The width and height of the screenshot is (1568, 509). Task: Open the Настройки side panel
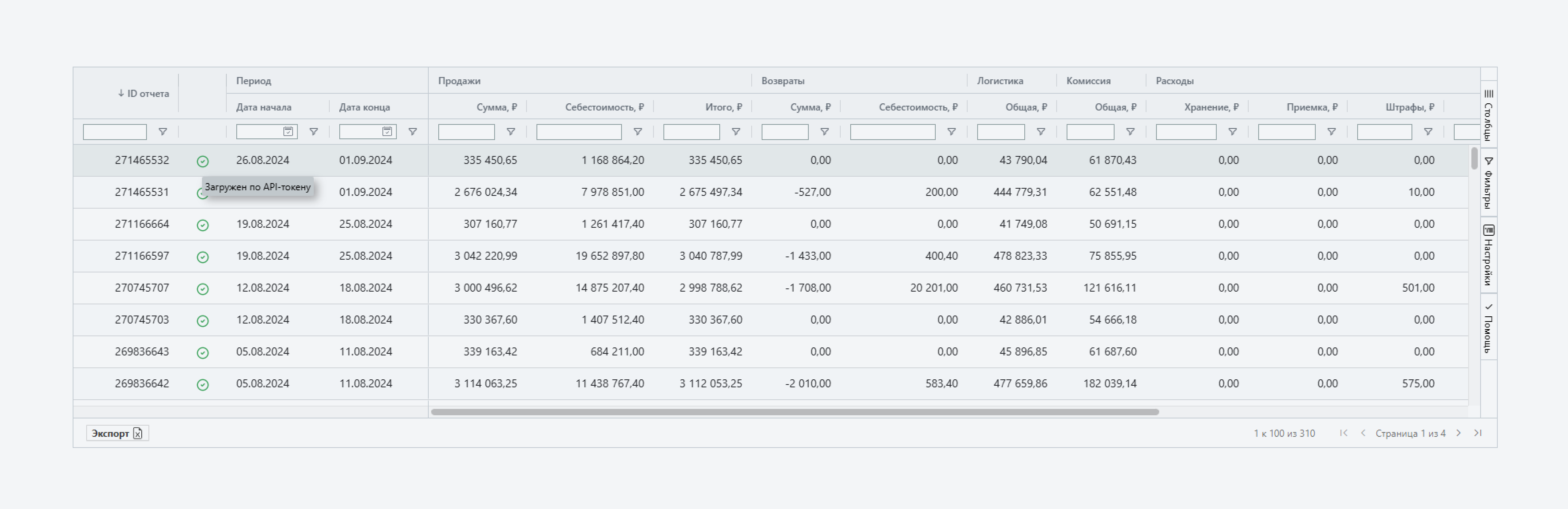(x=1488, y=255)
